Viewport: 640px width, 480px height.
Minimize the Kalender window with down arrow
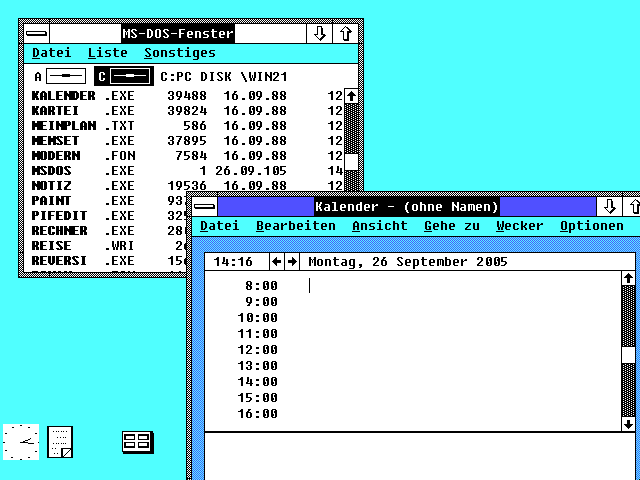[610, 207]
